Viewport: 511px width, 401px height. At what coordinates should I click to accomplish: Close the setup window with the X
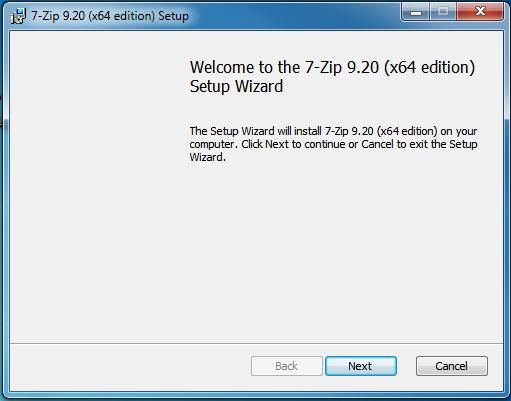[480, 12]
